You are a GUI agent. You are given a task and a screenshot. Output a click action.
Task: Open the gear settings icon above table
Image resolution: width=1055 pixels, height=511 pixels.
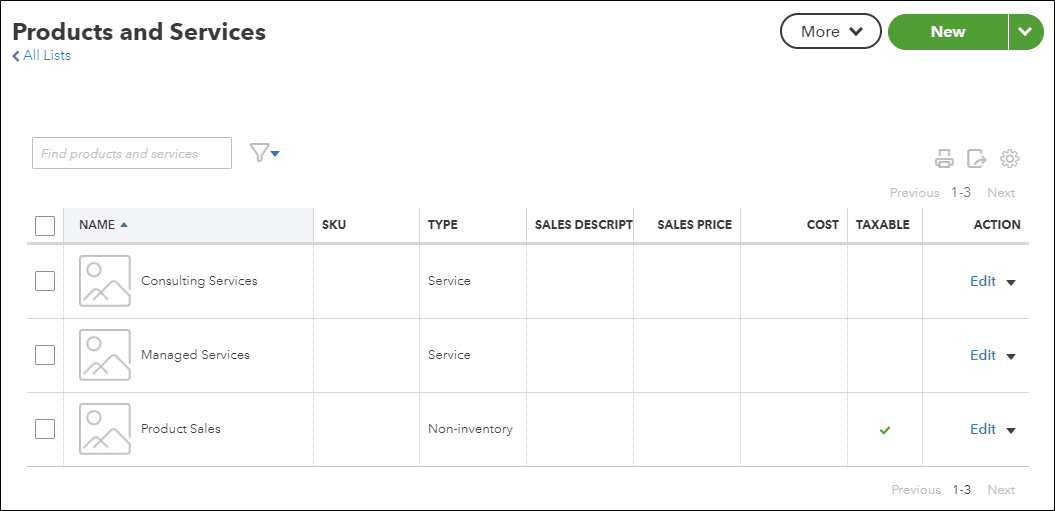(x=1009, y=158)
